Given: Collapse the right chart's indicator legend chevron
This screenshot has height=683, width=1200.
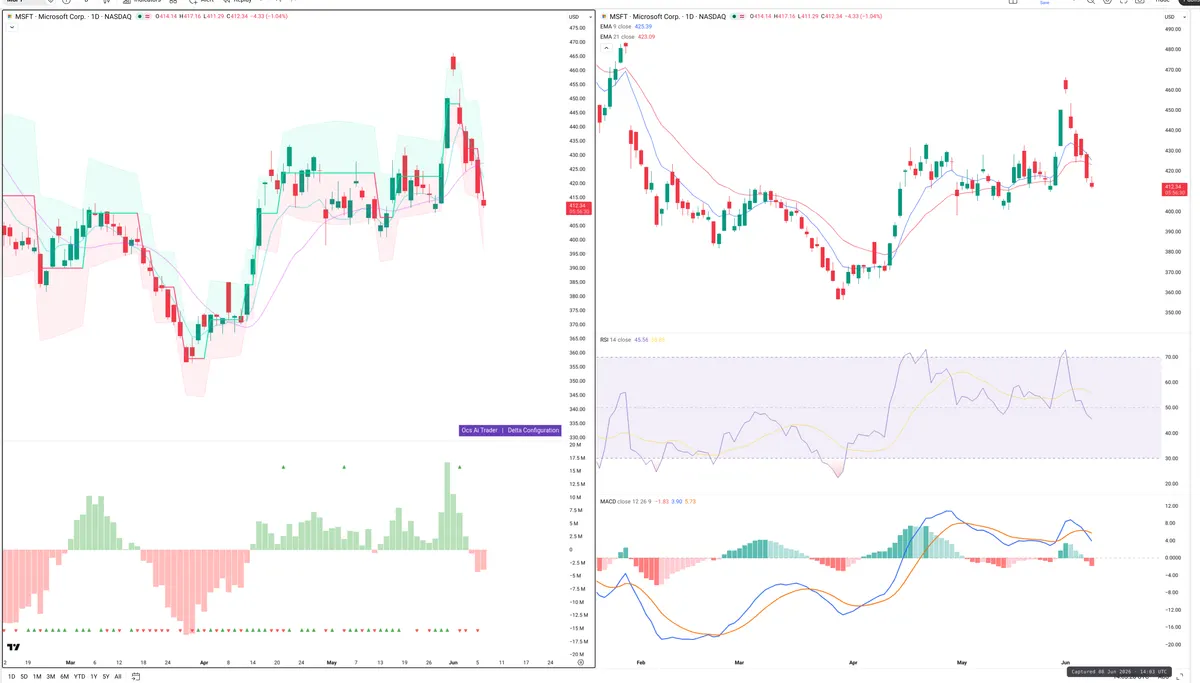Looking at the screenshot, I should (x=604, y=47).
